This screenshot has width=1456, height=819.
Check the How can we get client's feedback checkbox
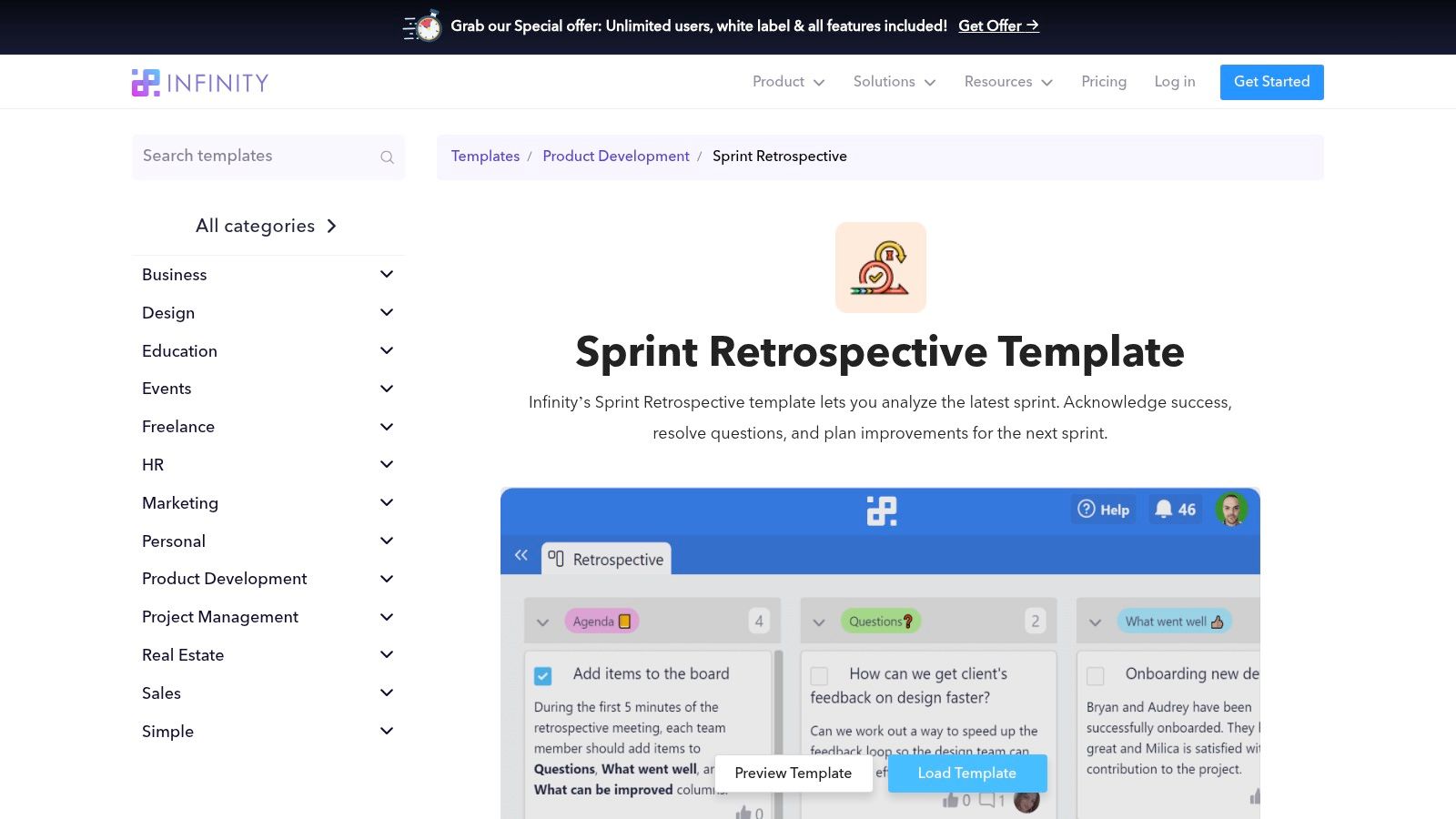[x=819, y=676]
